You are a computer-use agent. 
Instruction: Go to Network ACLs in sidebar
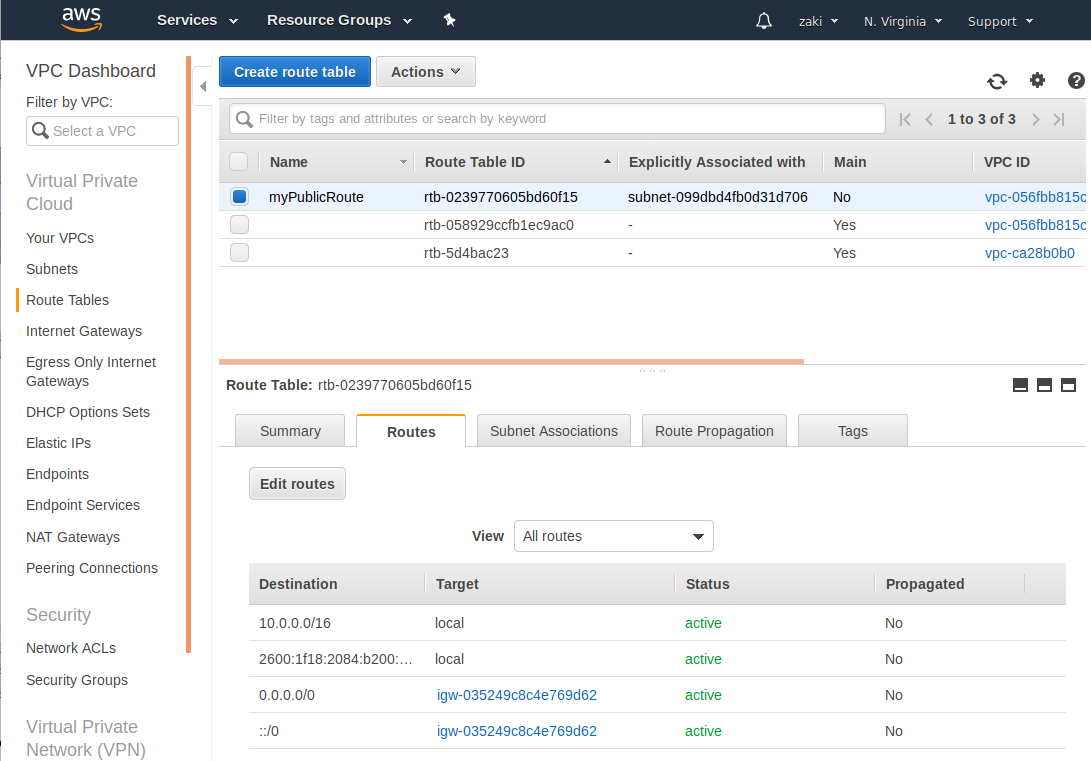pos(71,648)
